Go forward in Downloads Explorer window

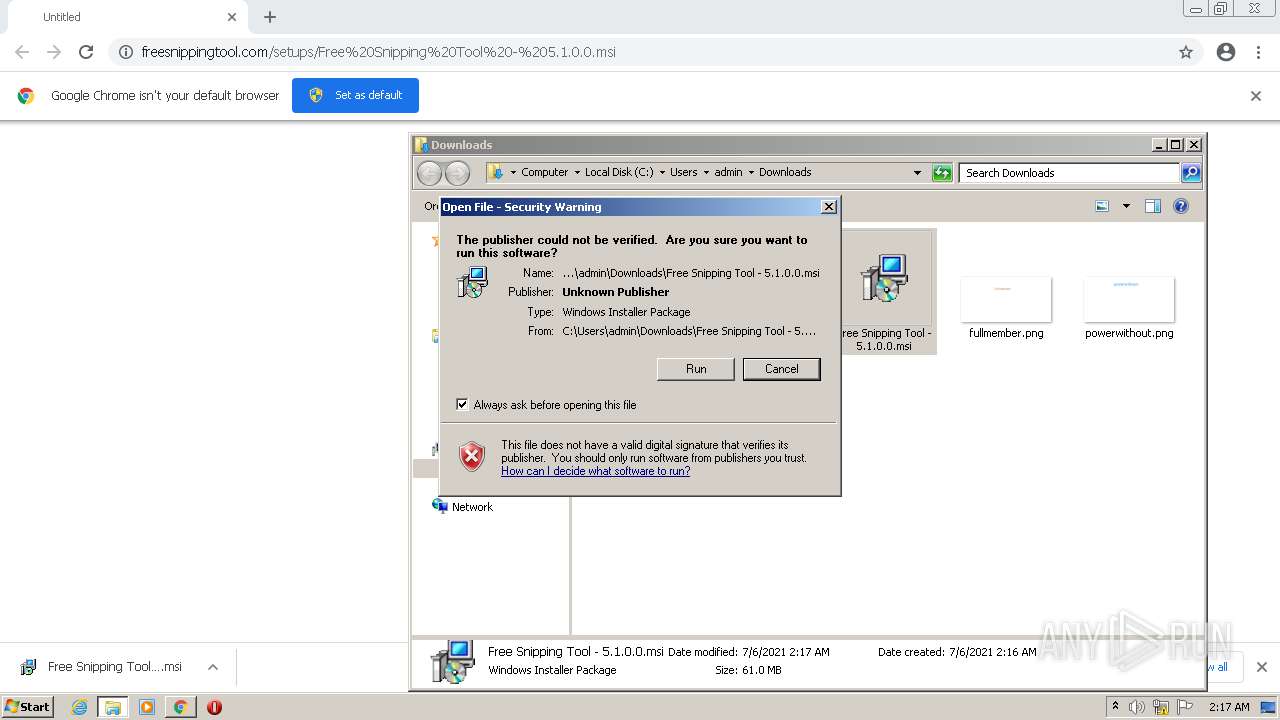pyautogui.click(x=457, y=173)
